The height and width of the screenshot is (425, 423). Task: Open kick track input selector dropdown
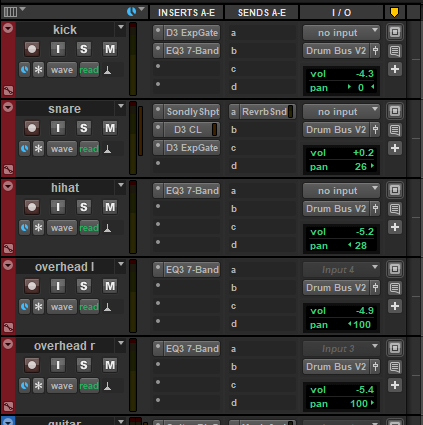coord(341,33)
